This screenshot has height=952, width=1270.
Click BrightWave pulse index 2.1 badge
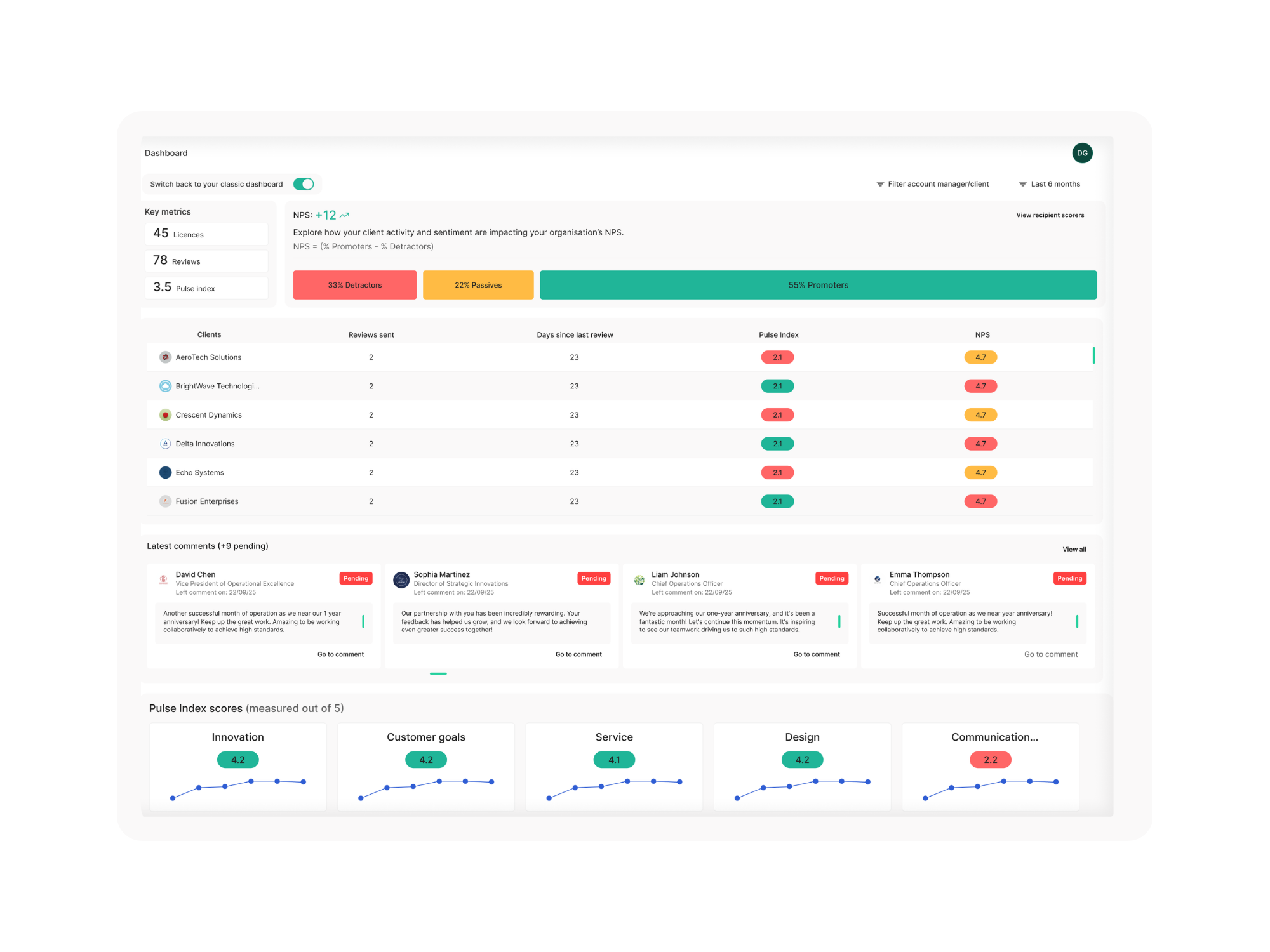point(777,386)
